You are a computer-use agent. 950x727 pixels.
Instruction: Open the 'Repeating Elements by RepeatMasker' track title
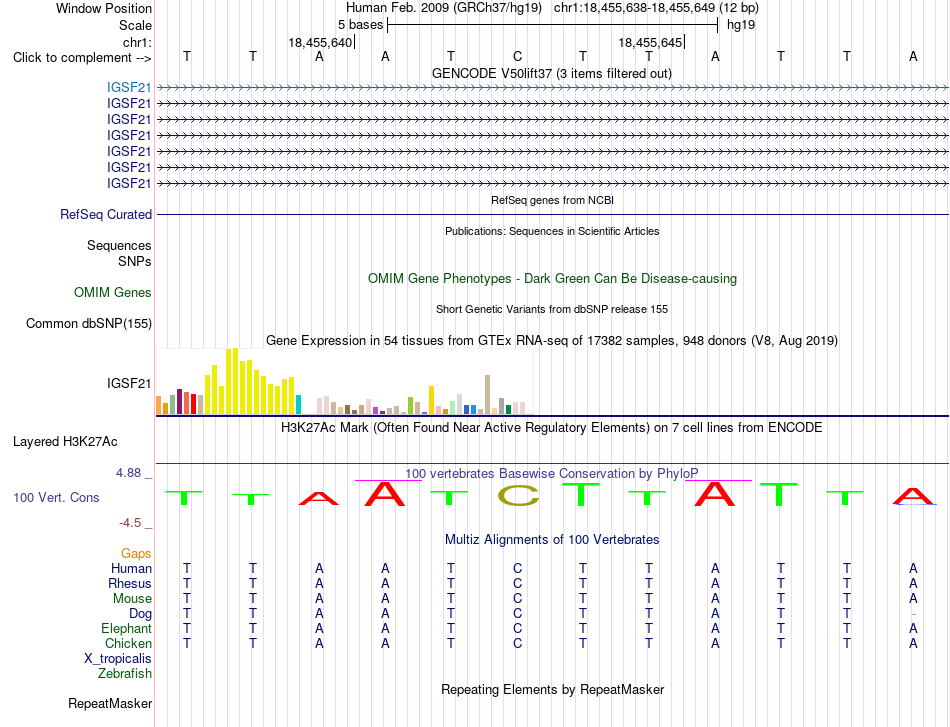(x=552, y=689)
